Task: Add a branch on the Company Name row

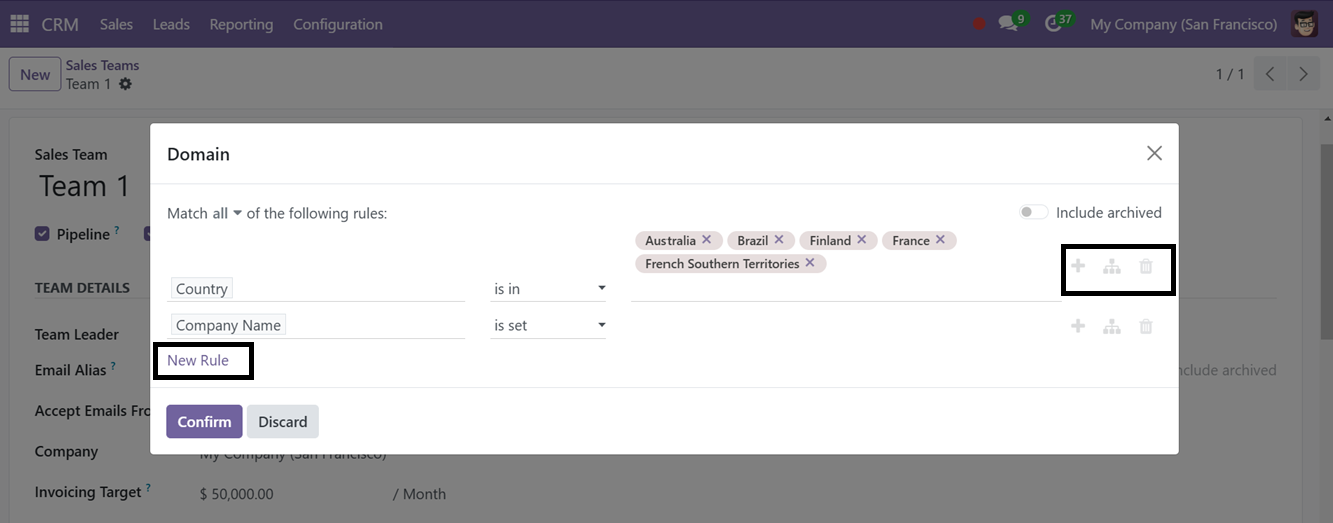Action: [1112, 326]
